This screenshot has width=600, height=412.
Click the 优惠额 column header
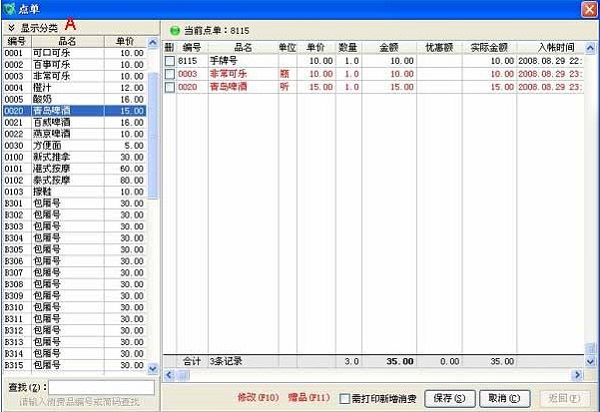pos(439,47)
